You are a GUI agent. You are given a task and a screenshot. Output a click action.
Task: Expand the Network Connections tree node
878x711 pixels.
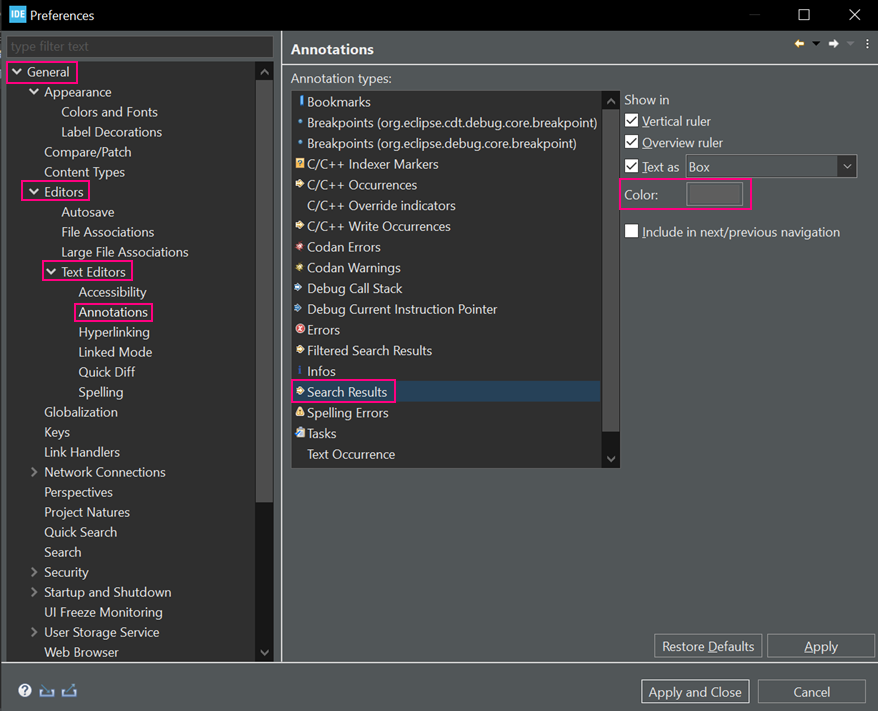point(34,472)
